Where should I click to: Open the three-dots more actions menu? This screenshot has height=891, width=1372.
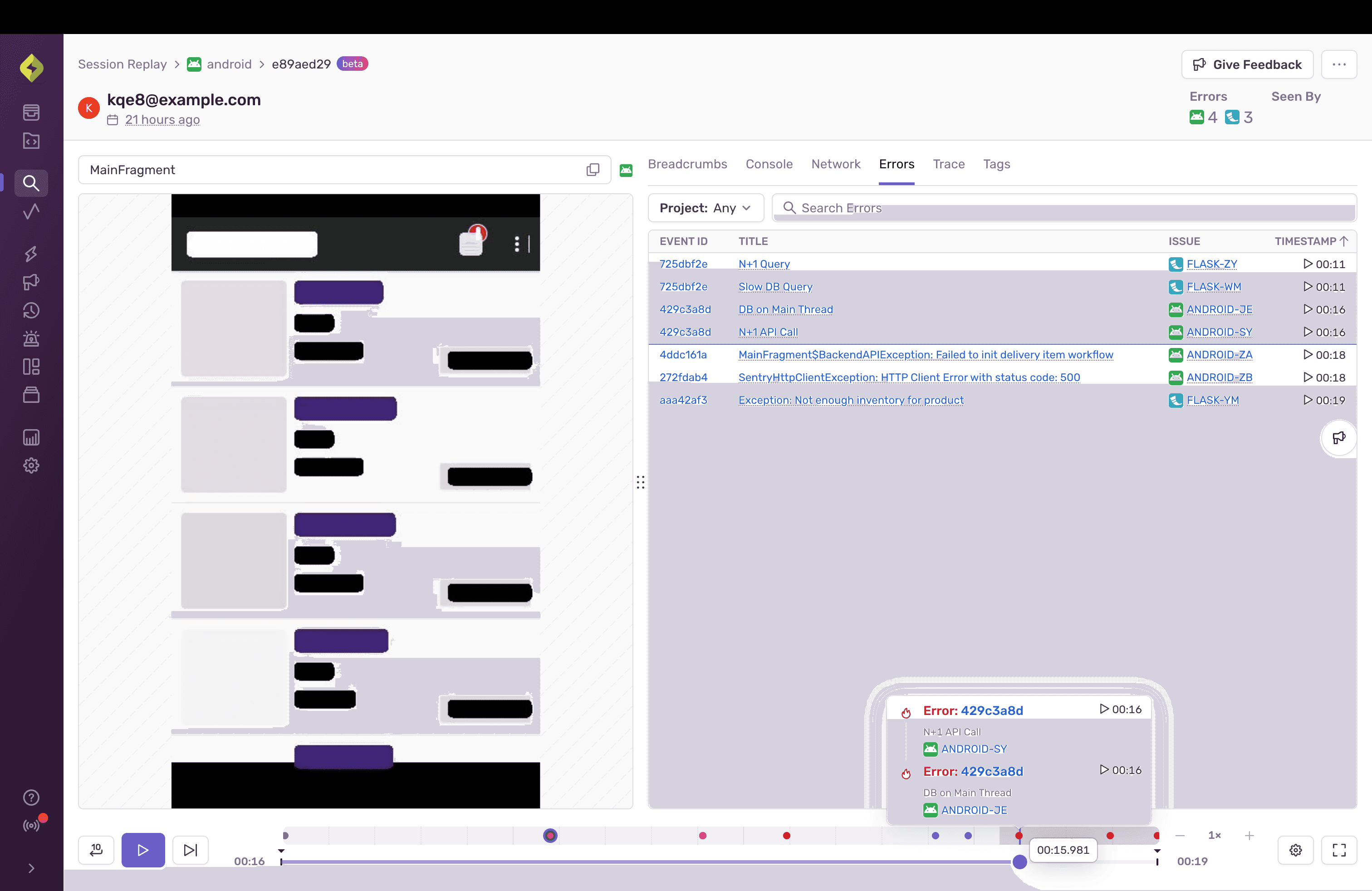[x=1339, y=64]
